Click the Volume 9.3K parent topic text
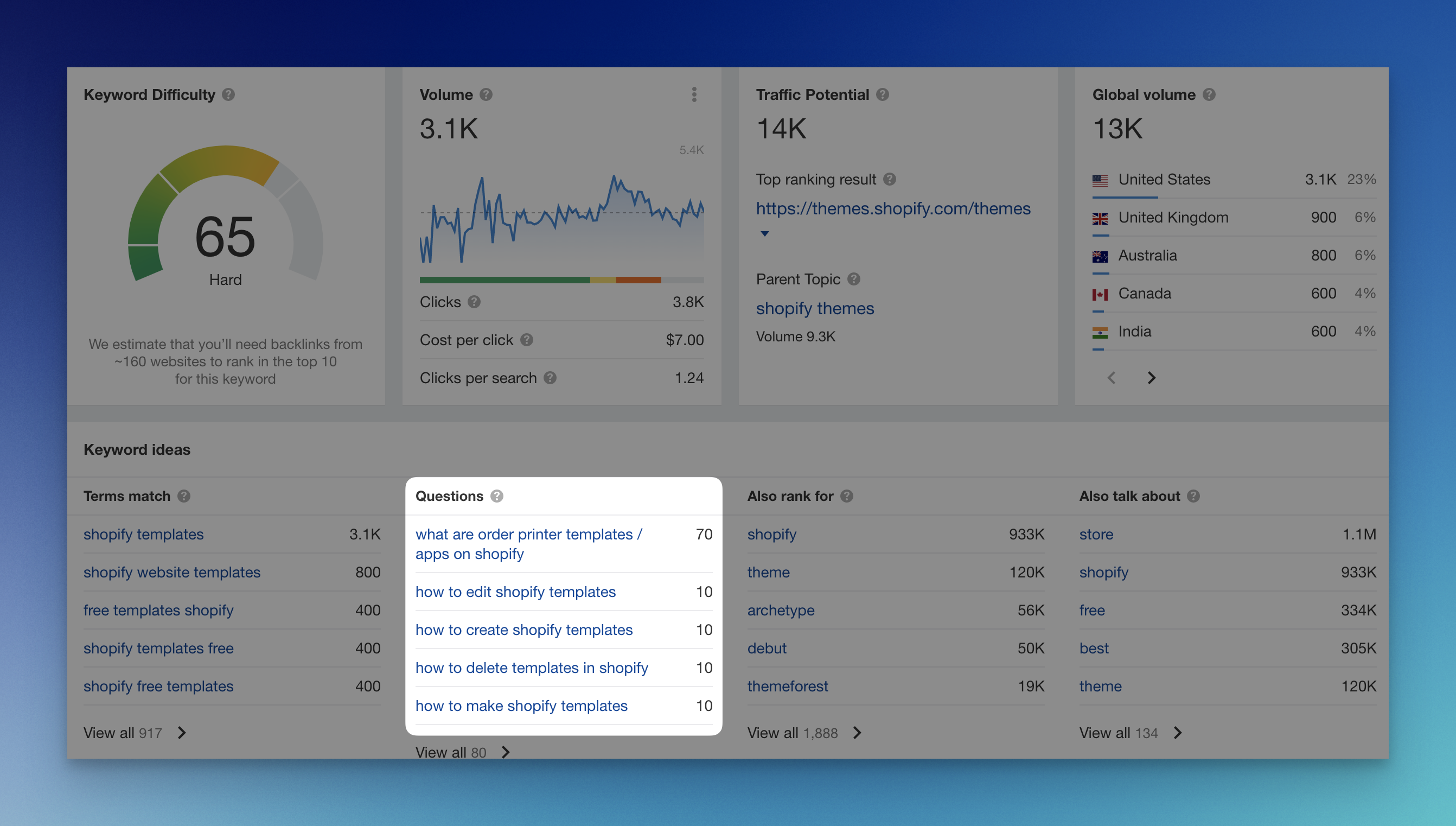 pyautogui.click(x=795, y=337)
